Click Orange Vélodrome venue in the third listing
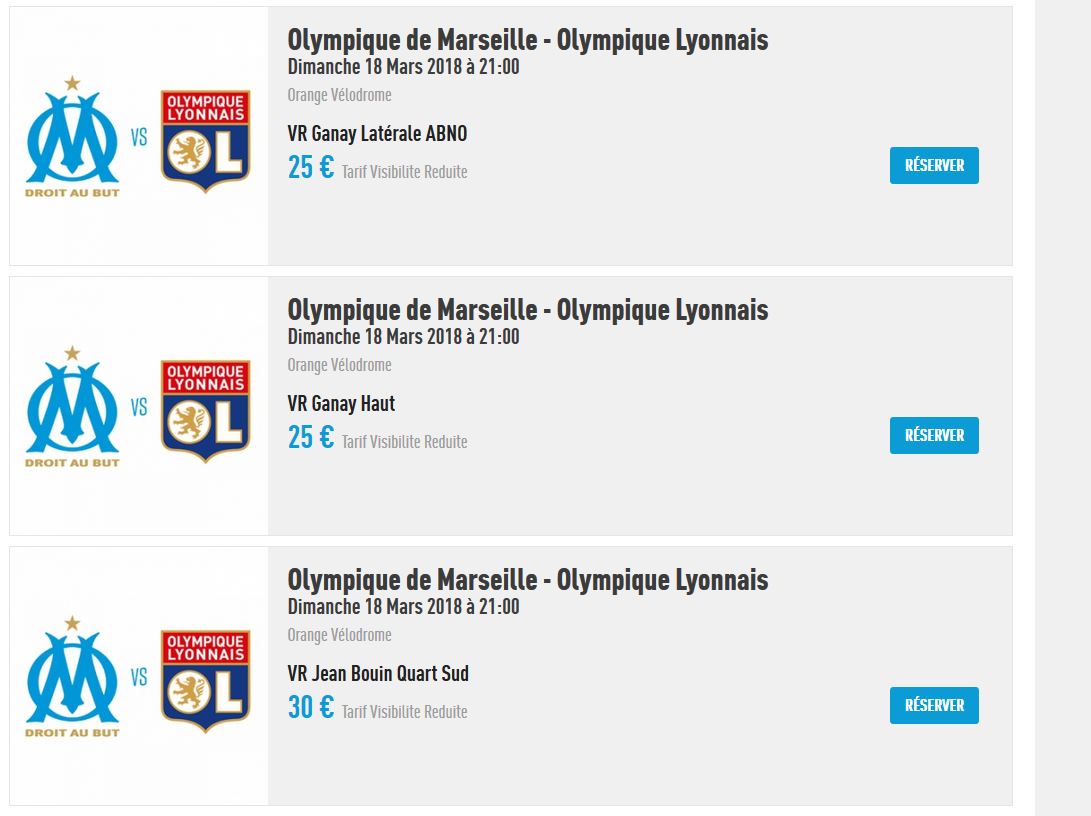The height and width of the screenshot is (816, 1091). click(x=339, y=635)
